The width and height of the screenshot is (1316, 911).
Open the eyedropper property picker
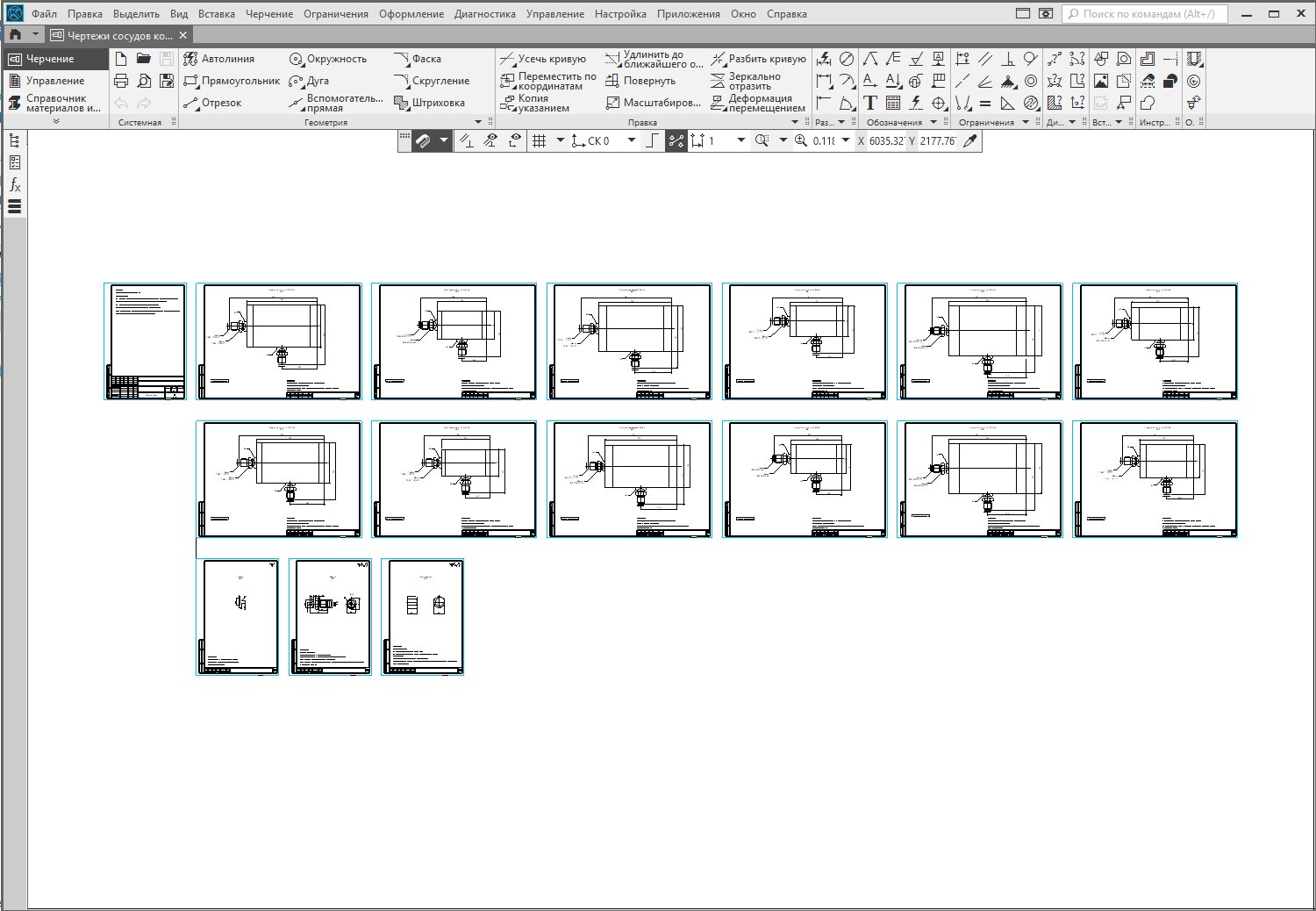[969, 140]
